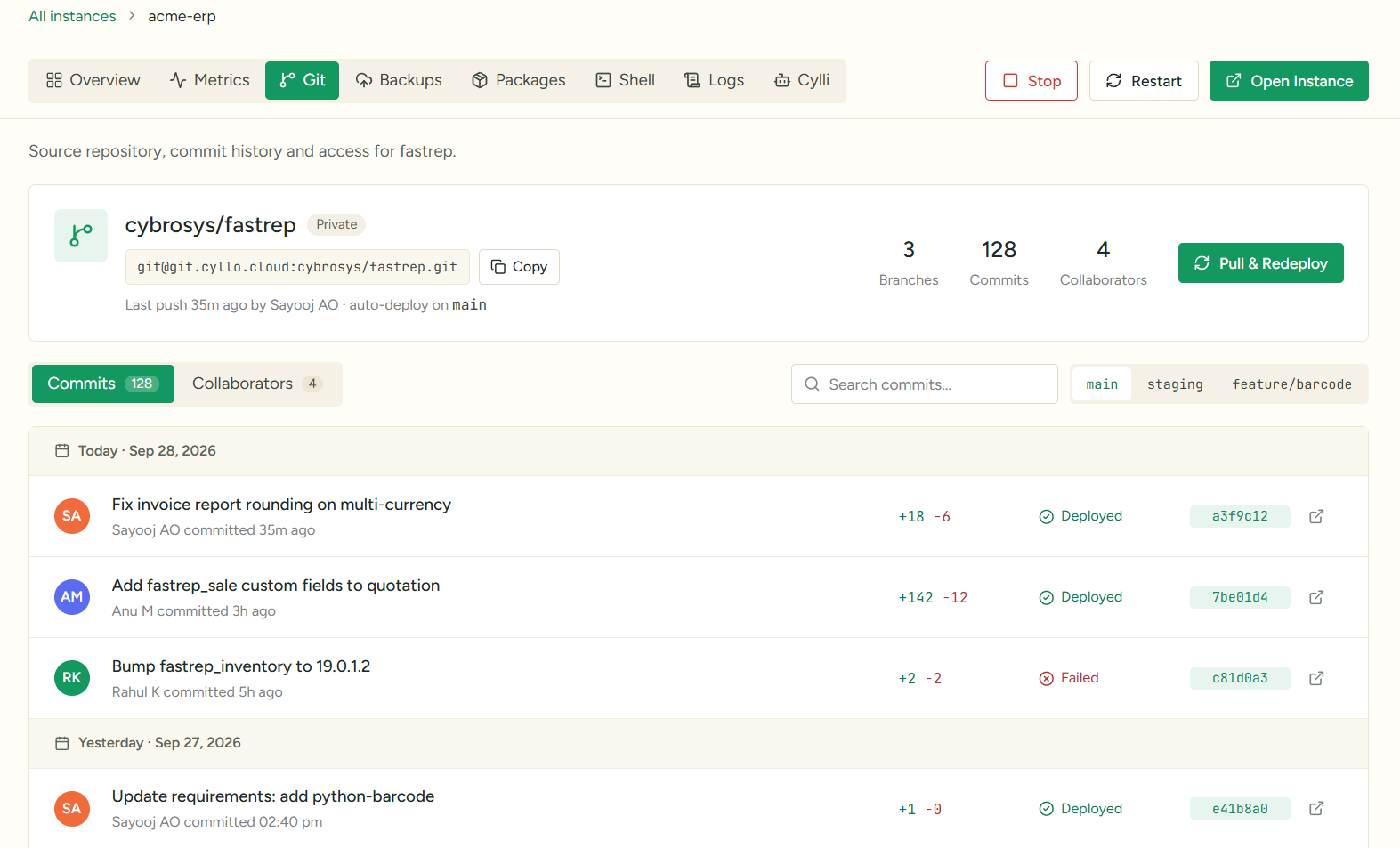The height and width of the screenshot is (848, 1400).
Task: Open the Shell tab
Action: [x=626, y=80]
